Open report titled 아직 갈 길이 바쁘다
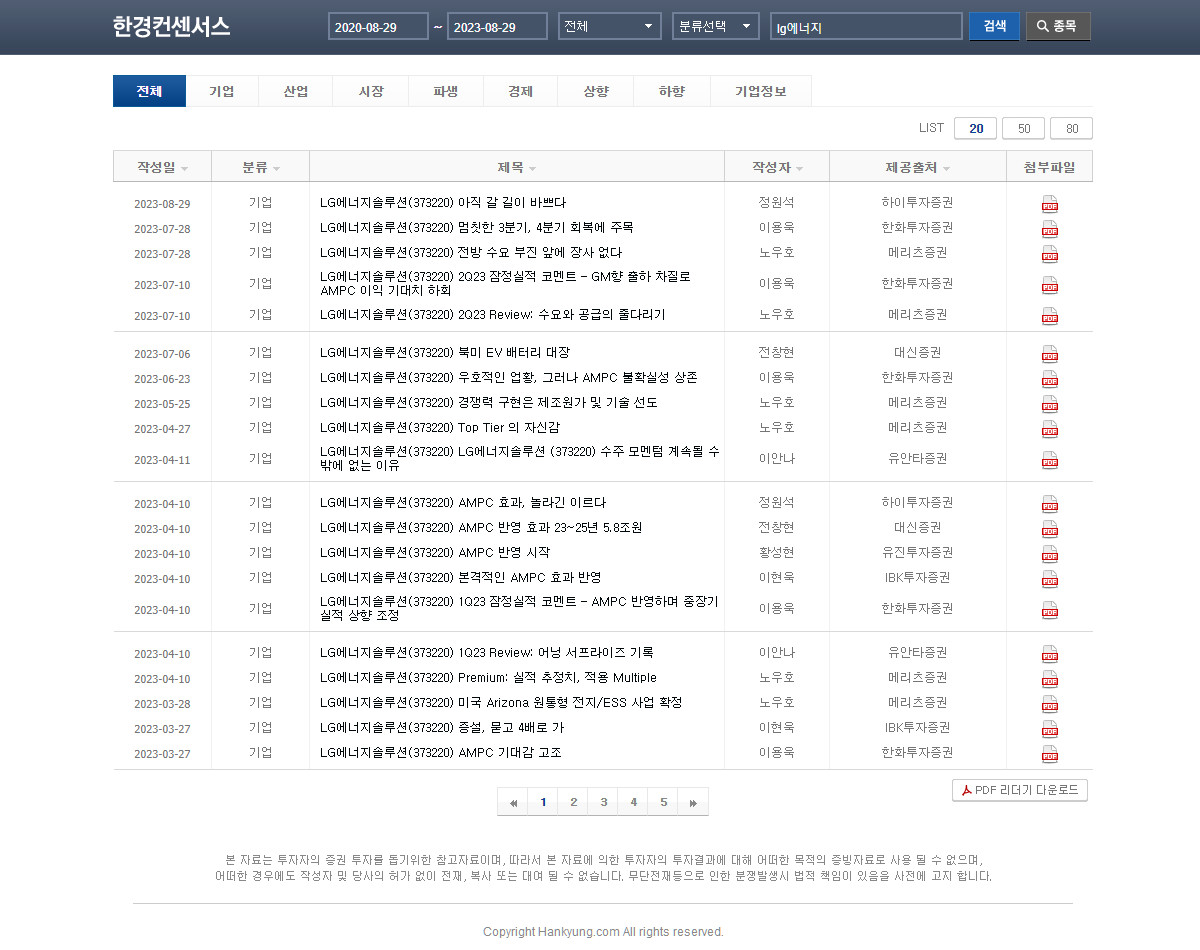Image resolution: width=1200 pixels, height=950 pixels. (x=443, y=203)
